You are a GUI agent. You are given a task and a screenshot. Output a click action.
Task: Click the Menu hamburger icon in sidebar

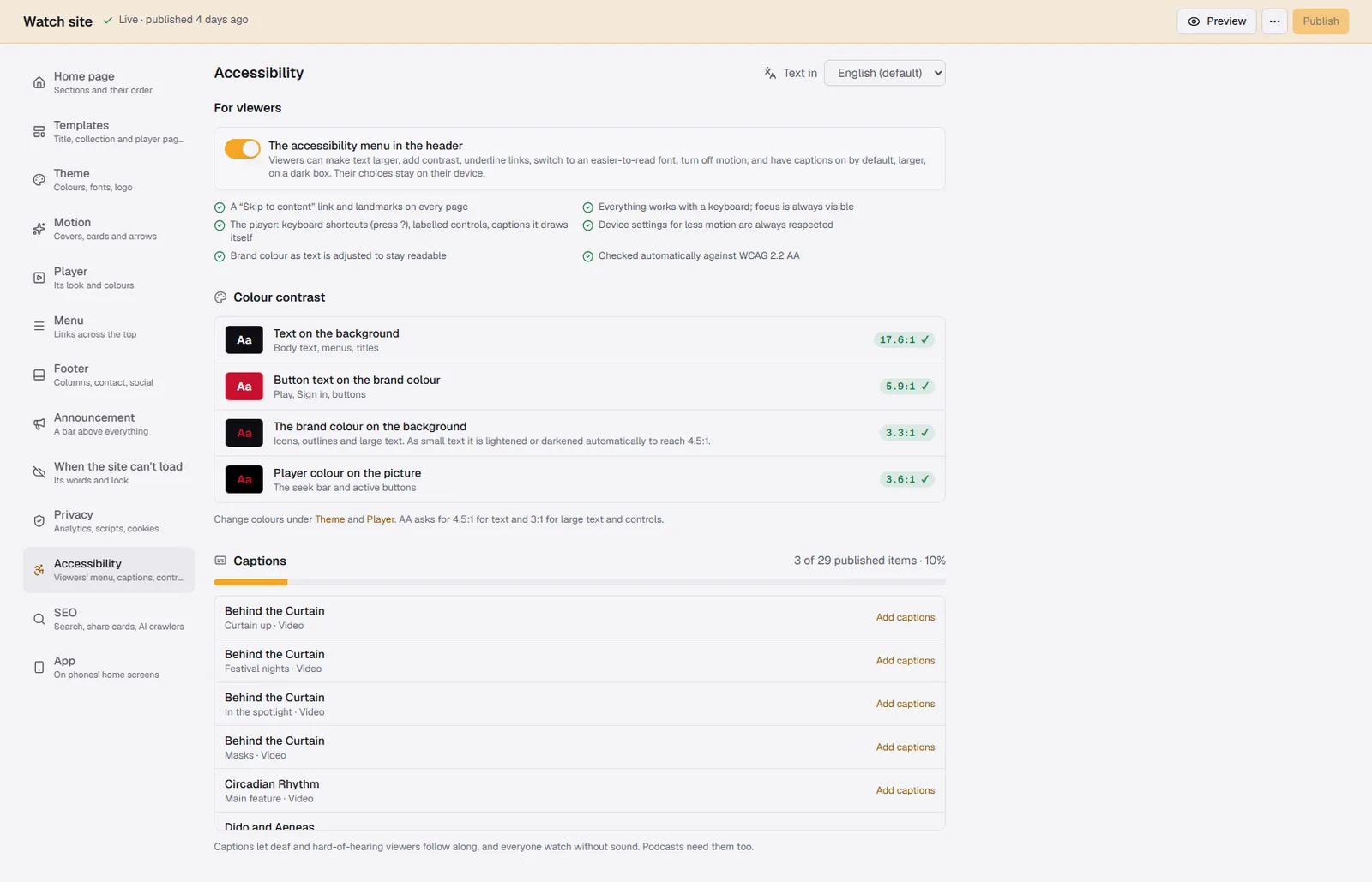(x=39, y=327)
